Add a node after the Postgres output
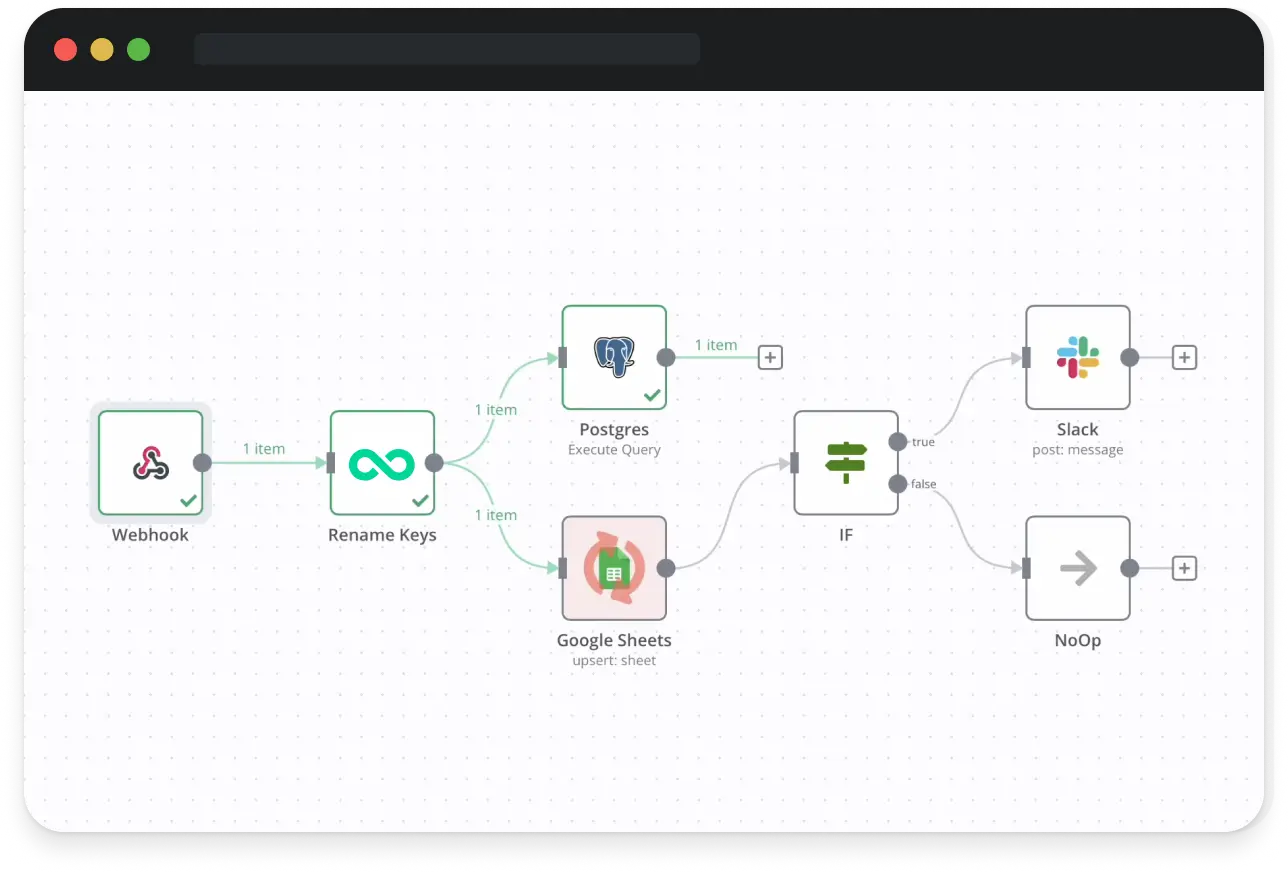 (770, 357)
